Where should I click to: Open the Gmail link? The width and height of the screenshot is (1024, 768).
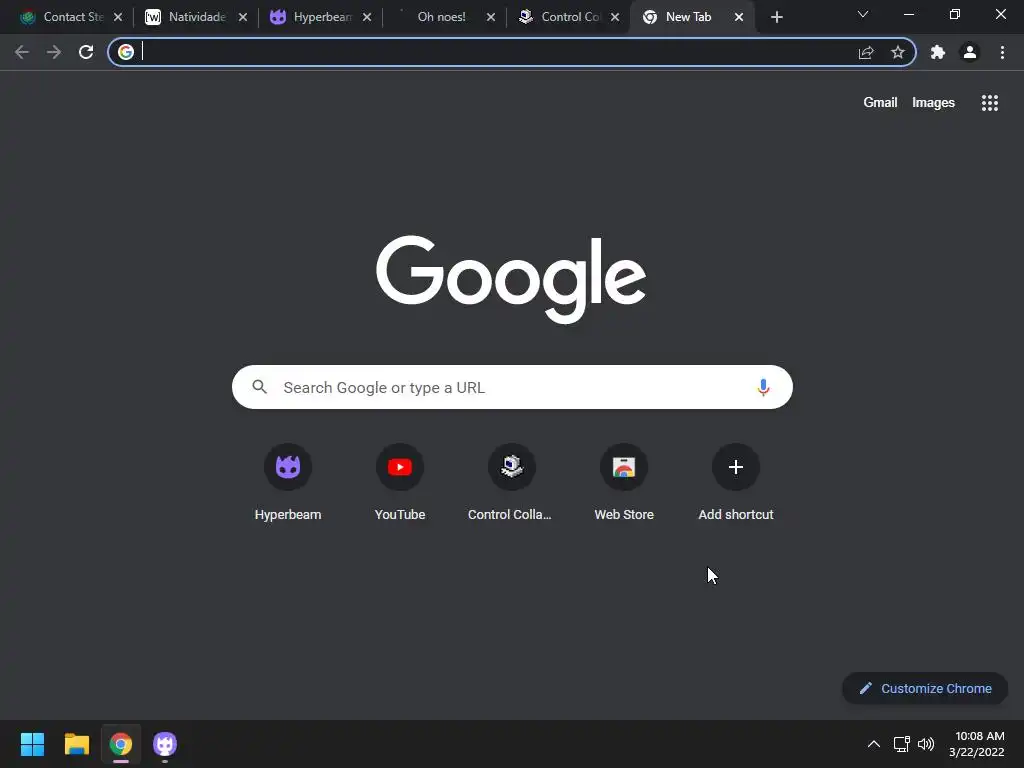coord(880,103)
